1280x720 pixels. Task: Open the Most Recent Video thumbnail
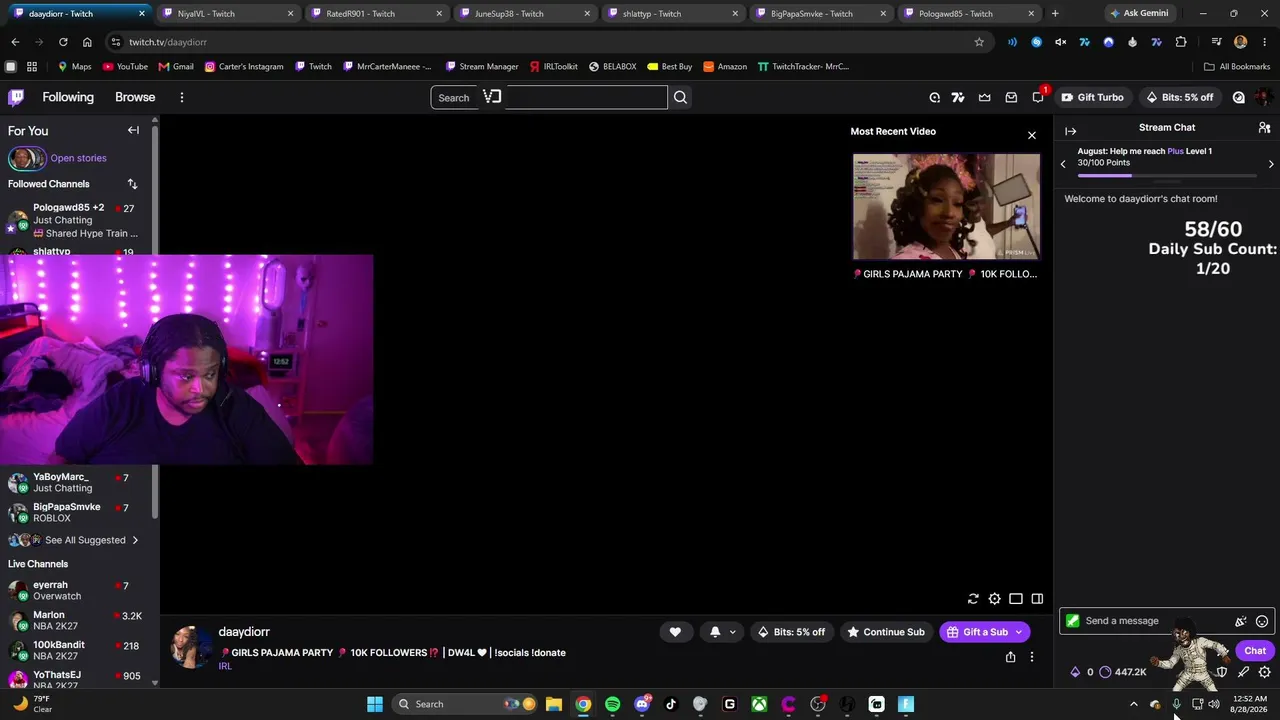(946, 207)
